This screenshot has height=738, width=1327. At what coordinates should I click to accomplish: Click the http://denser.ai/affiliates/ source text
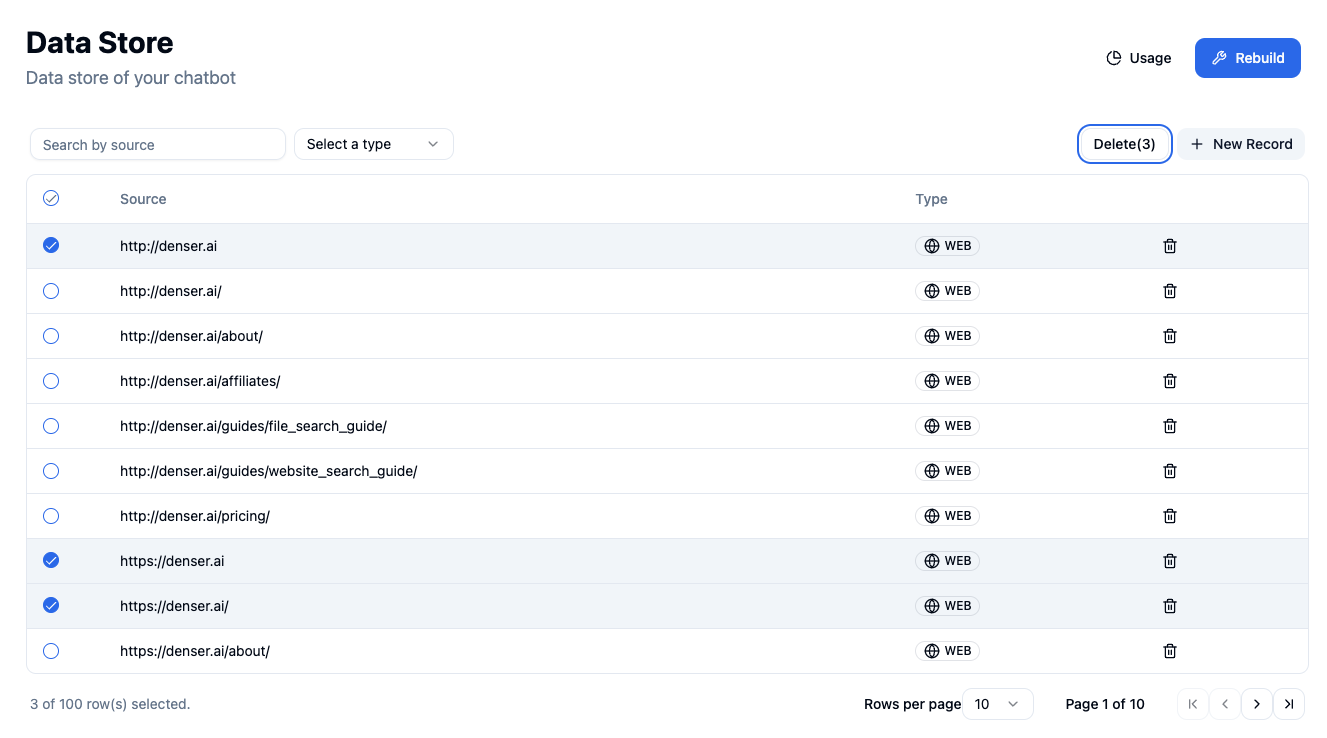coord(200,381)
